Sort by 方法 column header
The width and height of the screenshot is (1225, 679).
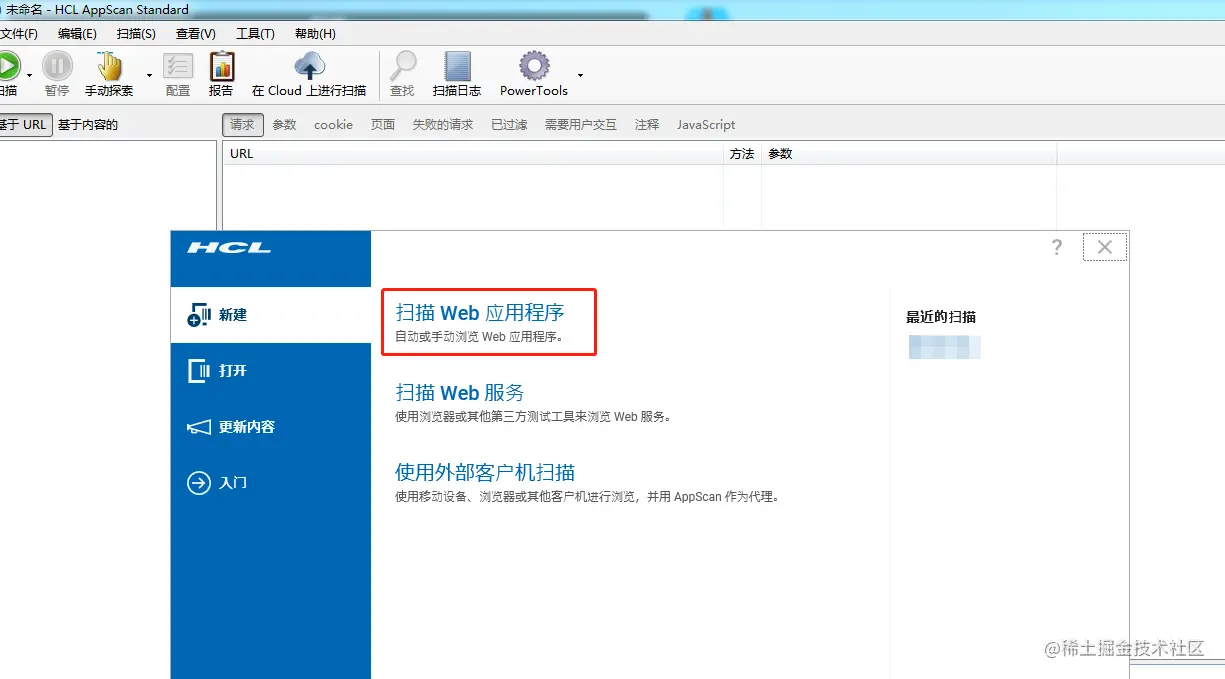pos(742,154)
